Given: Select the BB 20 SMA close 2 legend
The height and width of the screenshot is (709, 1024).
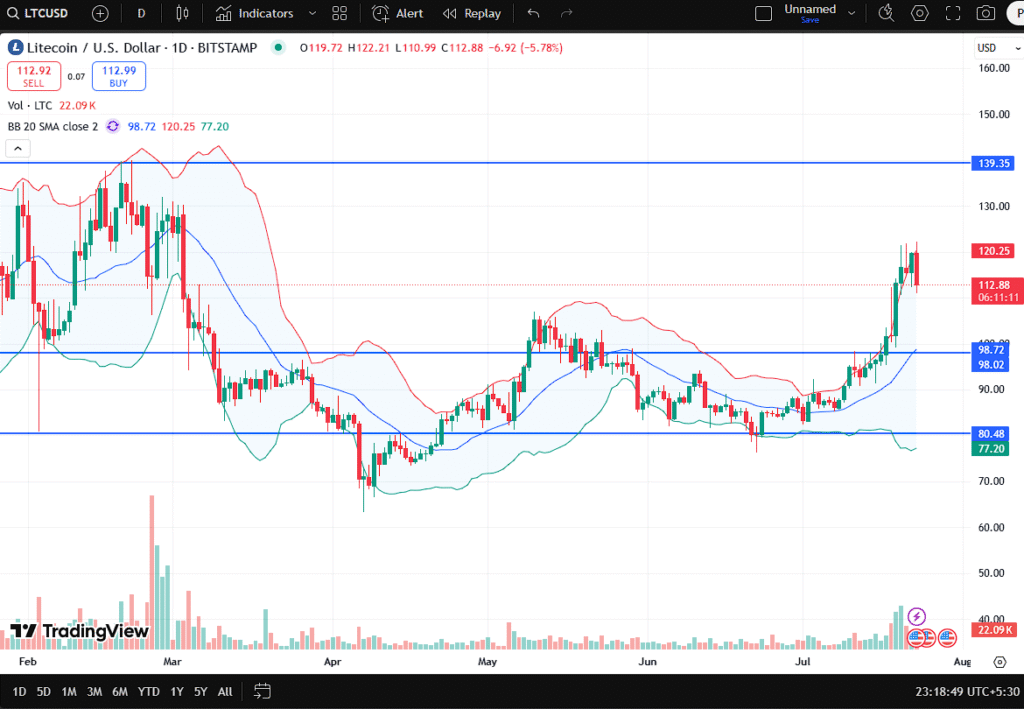Looking at the screenshot, I should tap(53, 126).
